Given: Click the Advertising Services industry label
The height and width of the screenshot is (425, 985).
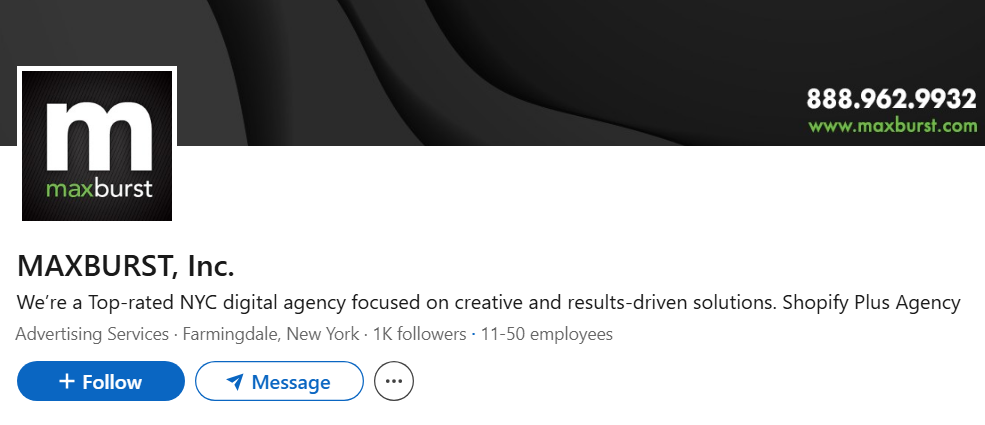Looking at the screenshot, I should point(92,333).
